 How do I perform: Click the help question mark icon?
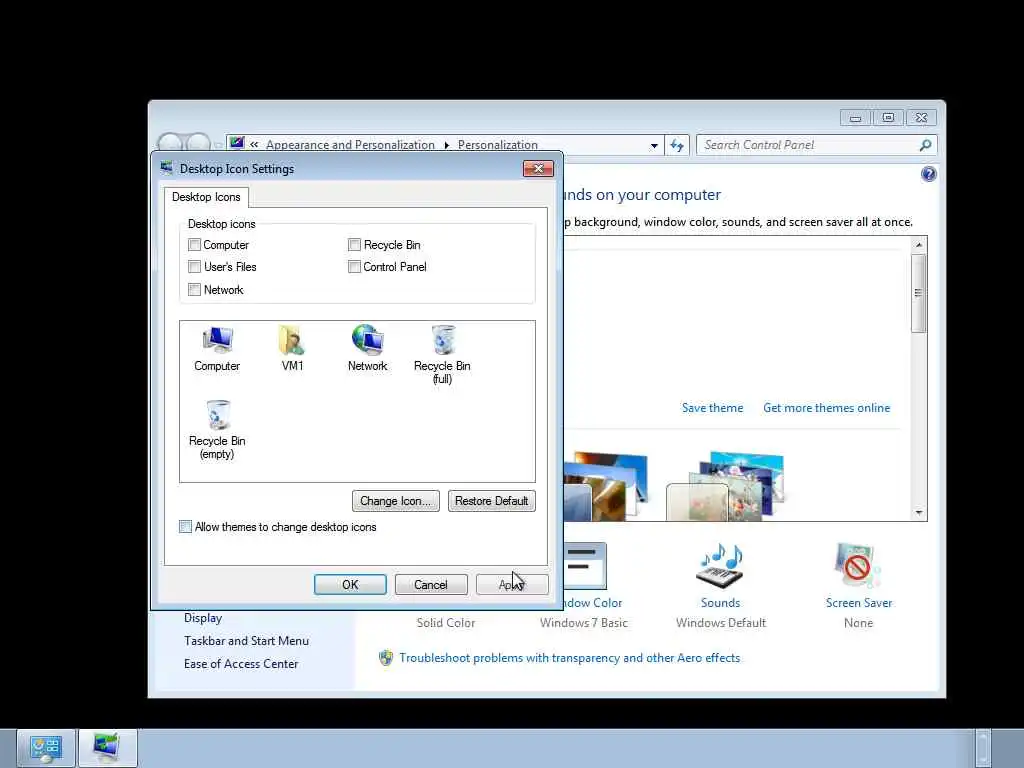928,174
